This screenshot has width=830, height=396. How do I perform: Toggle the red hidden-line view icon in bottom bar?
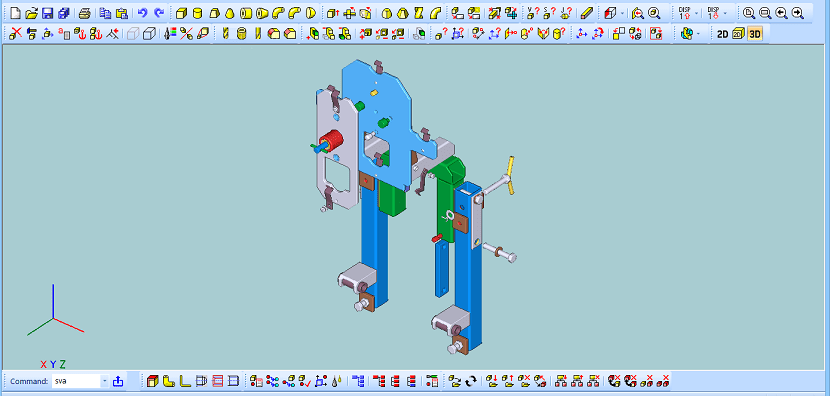(217, 381)
